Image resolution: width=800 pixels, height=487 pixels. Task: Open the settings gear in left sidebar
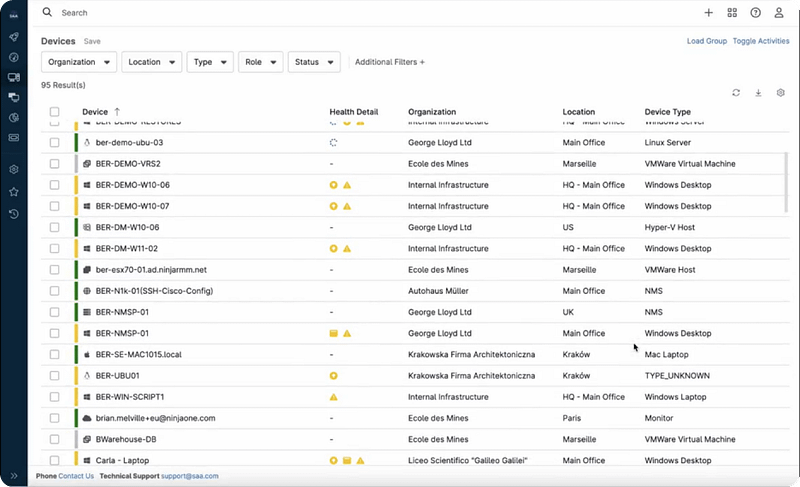[x=14, y=169]
